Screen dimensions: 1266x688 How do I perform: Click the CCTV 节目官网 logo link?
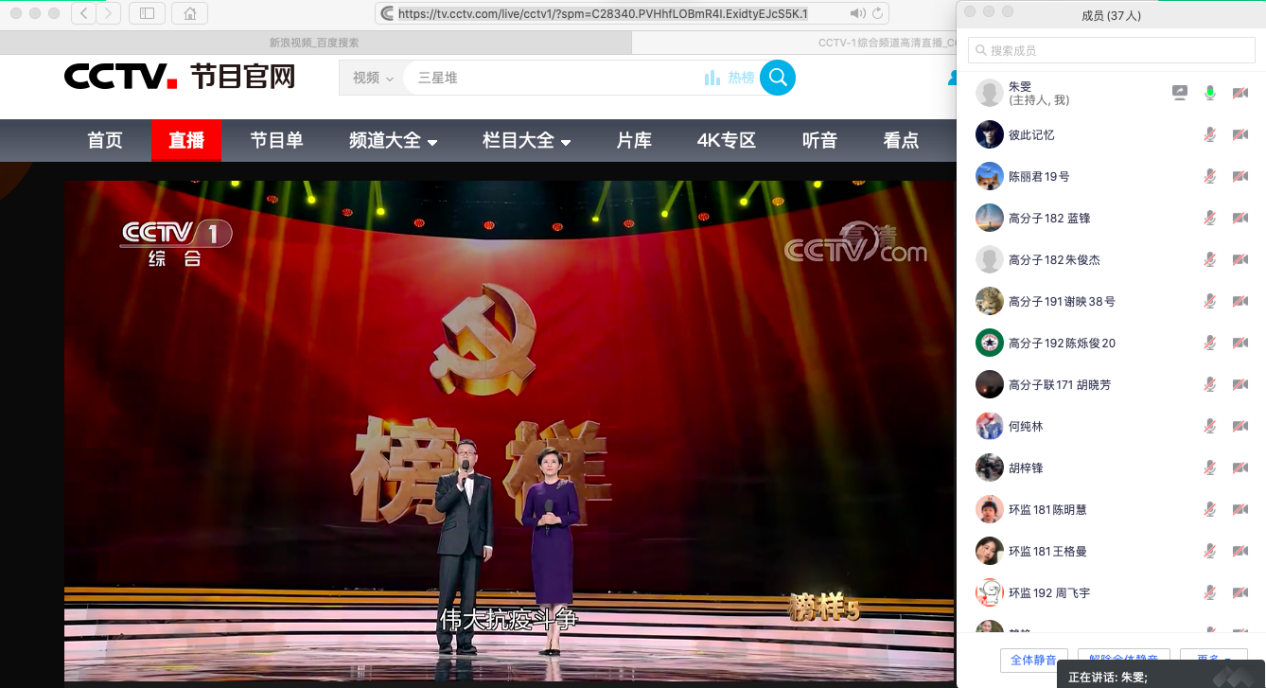tap(180, 77)
